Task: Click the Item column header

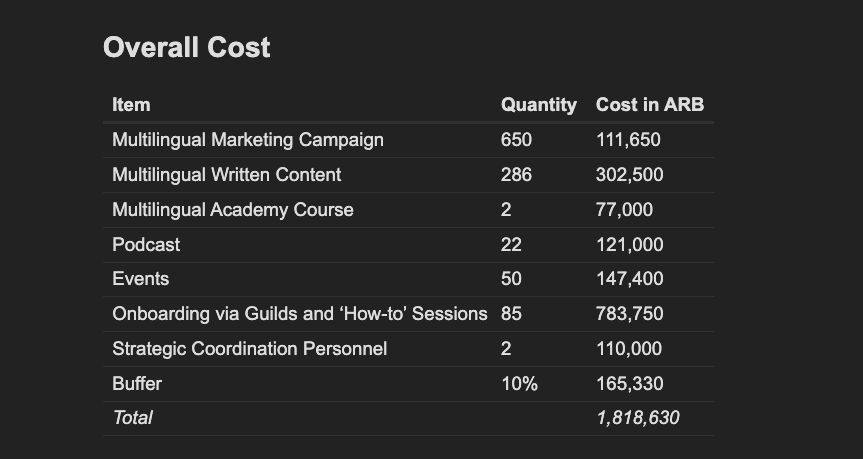Action: pos(131,104)
